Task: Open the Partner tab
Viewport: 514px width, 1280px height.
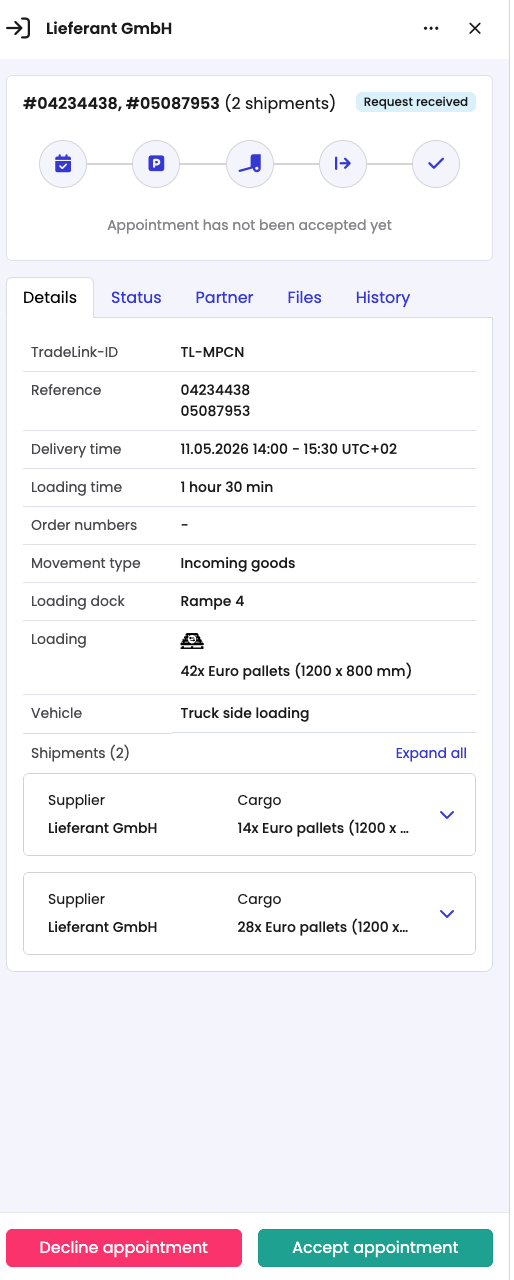Action: [x=224, y=297]
